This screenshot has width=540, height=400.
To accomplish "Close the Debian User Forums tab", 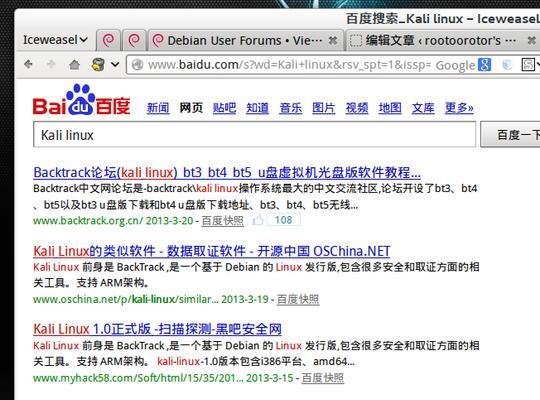I will tap(333, 41).
